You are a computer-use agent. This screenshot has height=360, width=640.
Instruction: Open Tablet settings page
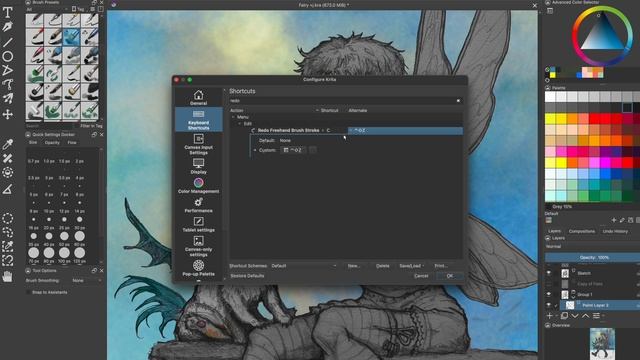pos(198,224)
